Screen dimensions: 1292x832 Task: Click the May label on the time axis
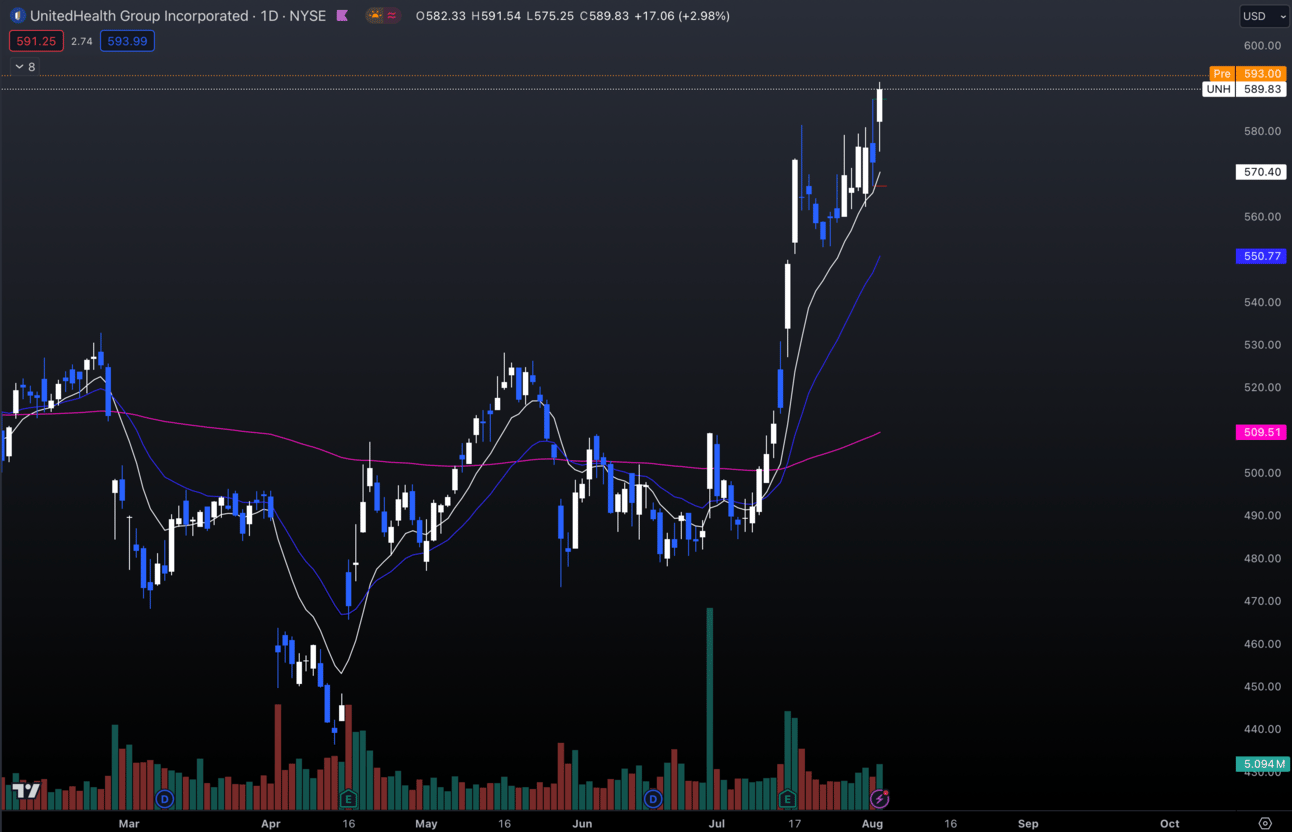click(427, 824)
